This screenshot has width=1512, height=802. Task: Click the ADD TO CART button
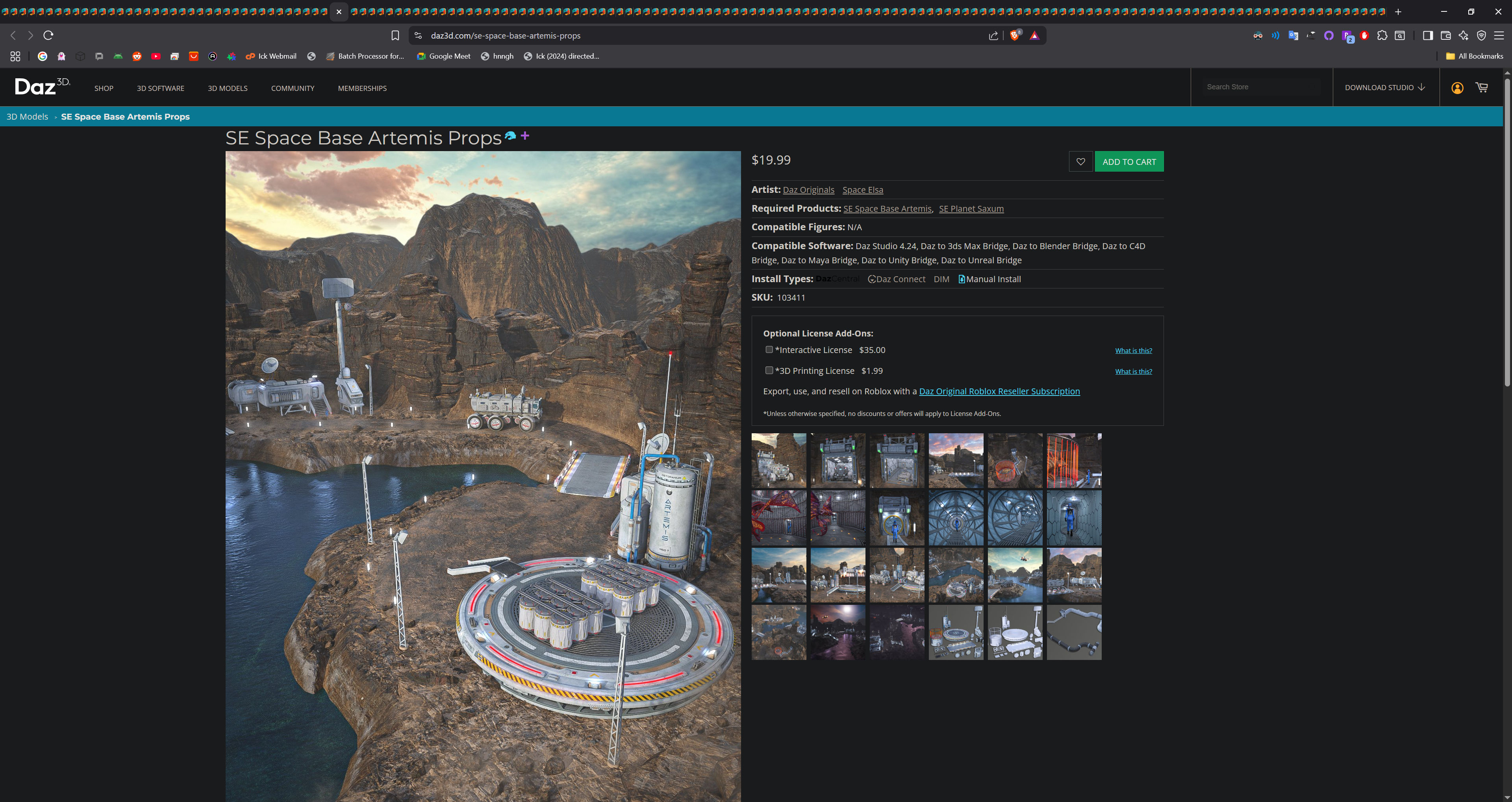(1129, 161)
